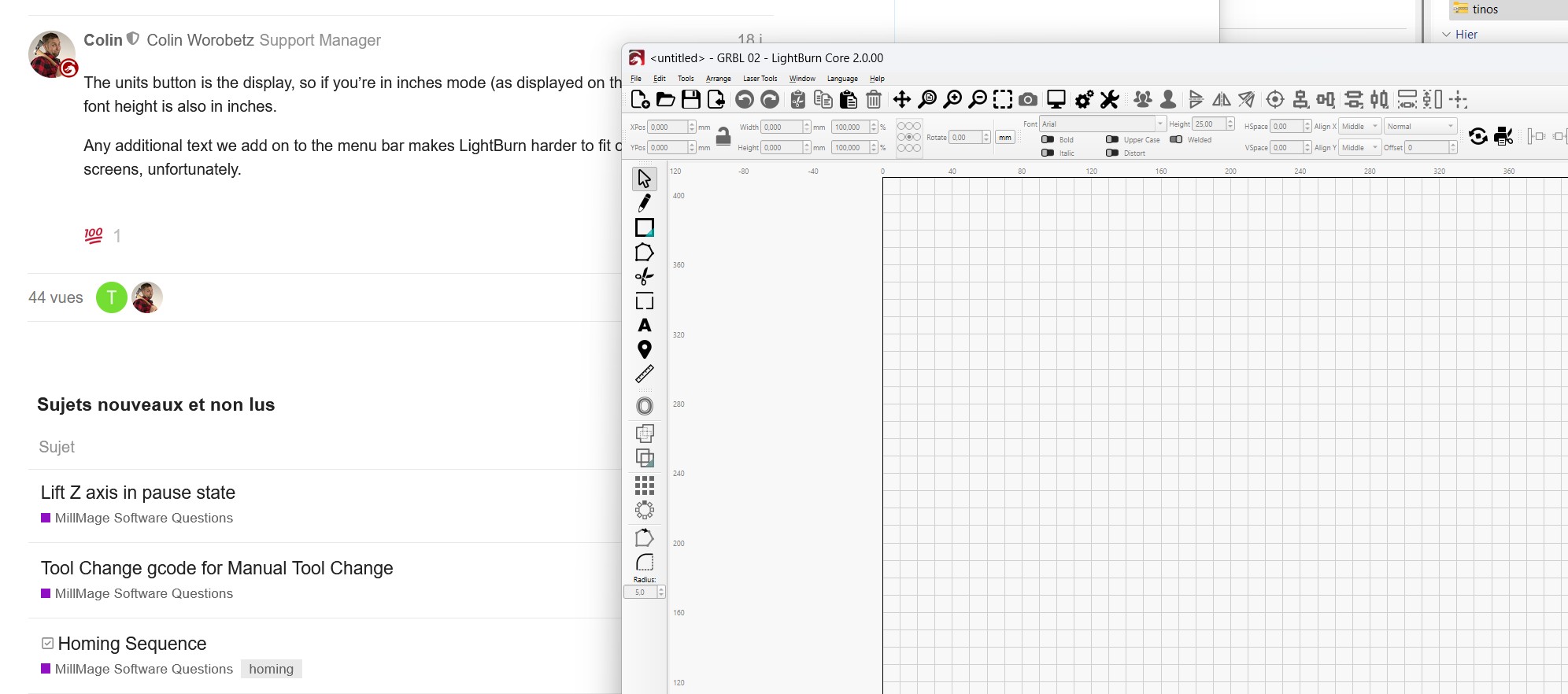The image size is (1568, 694).
Task: Open the File menu
Action: pos(636,79)
